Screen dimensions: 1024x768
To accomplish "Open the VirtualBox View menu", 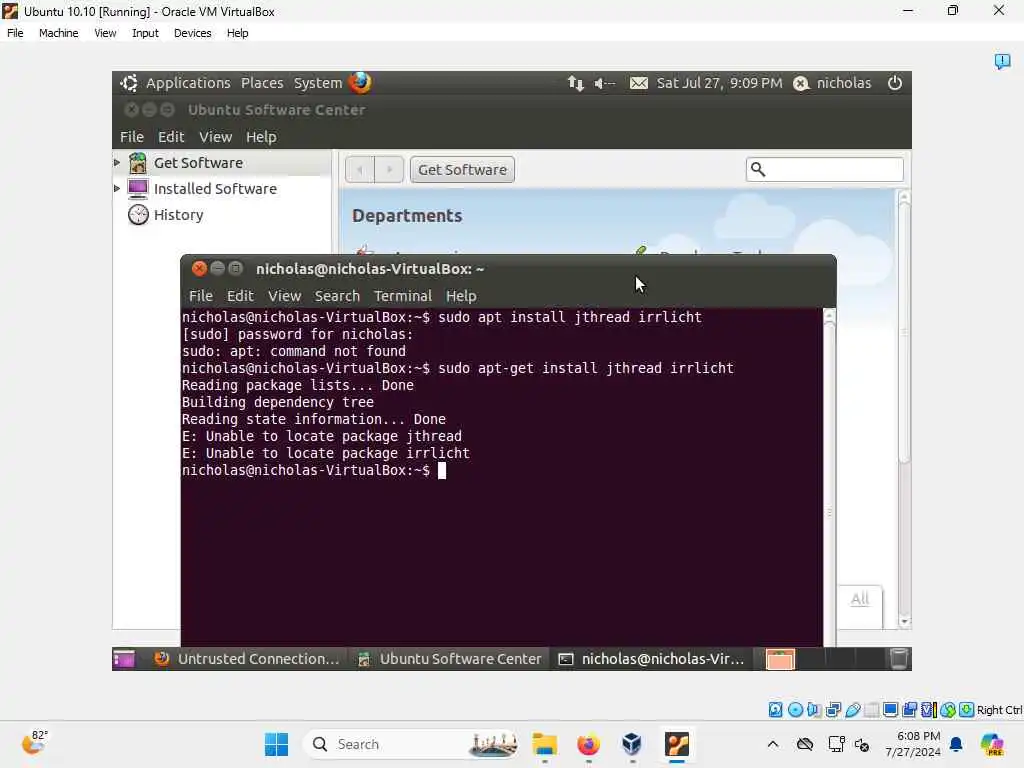I will [105, 33].
